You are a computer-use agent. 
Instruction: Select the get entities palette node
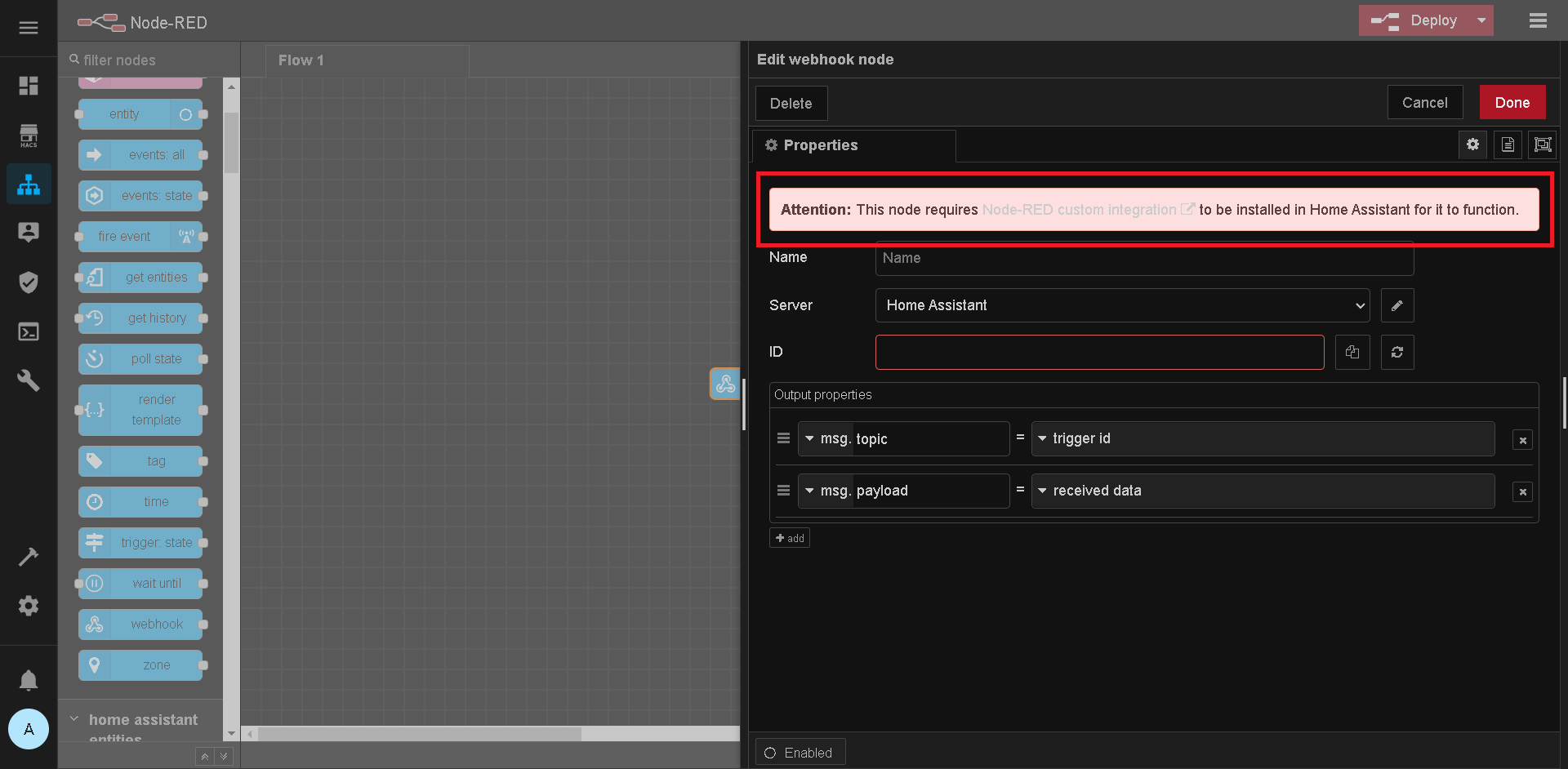(140, 278)
